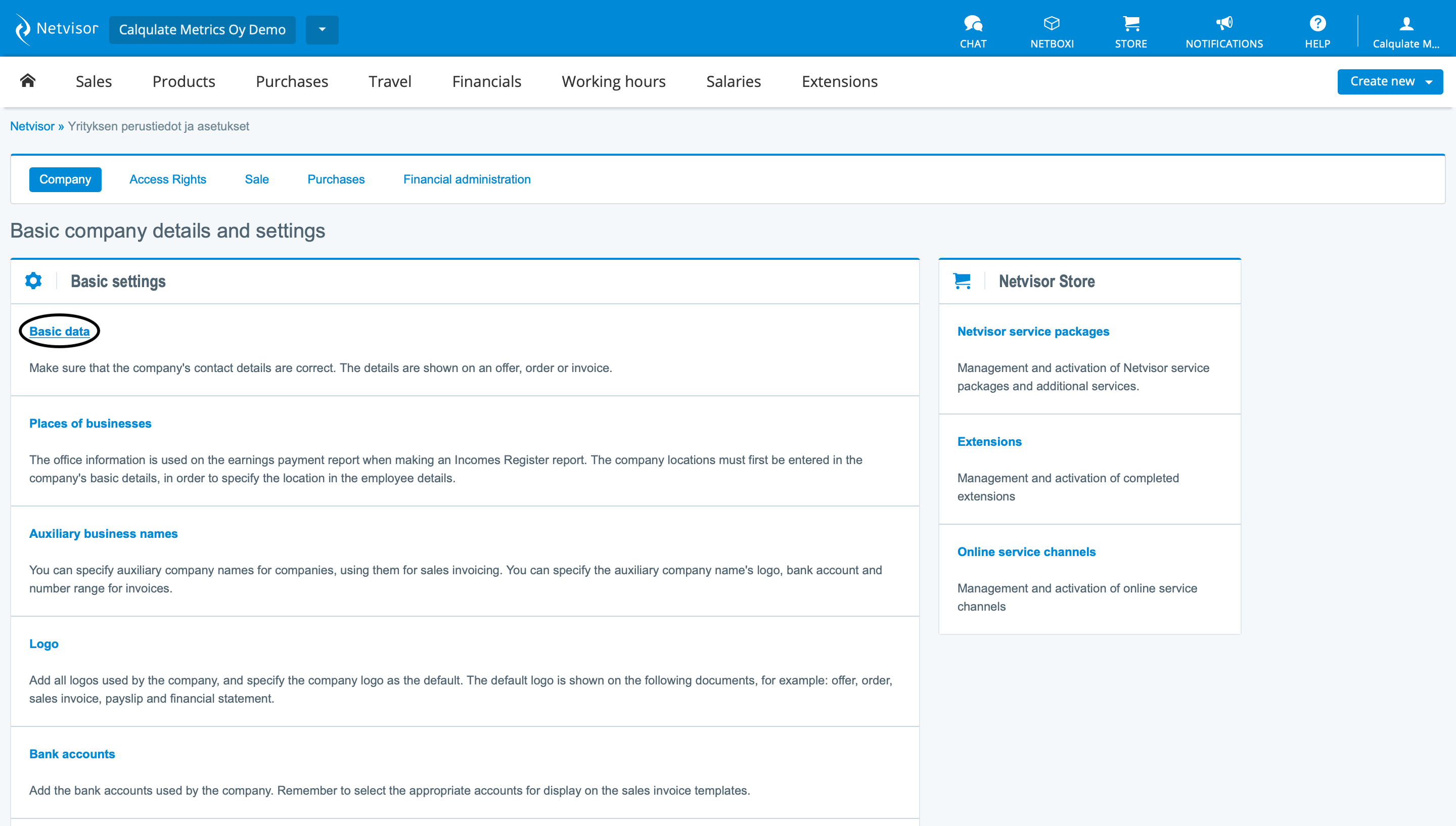1456x826 pixels.
Task: Click the home icon in navigation bar
Action: click(x=27, y=81)
